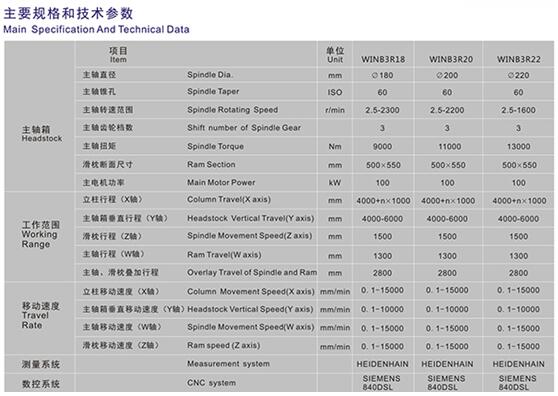Click 0.1-10000 value under WINB3R18
This screenshot has width=558, height=396.
click(382, 309)
